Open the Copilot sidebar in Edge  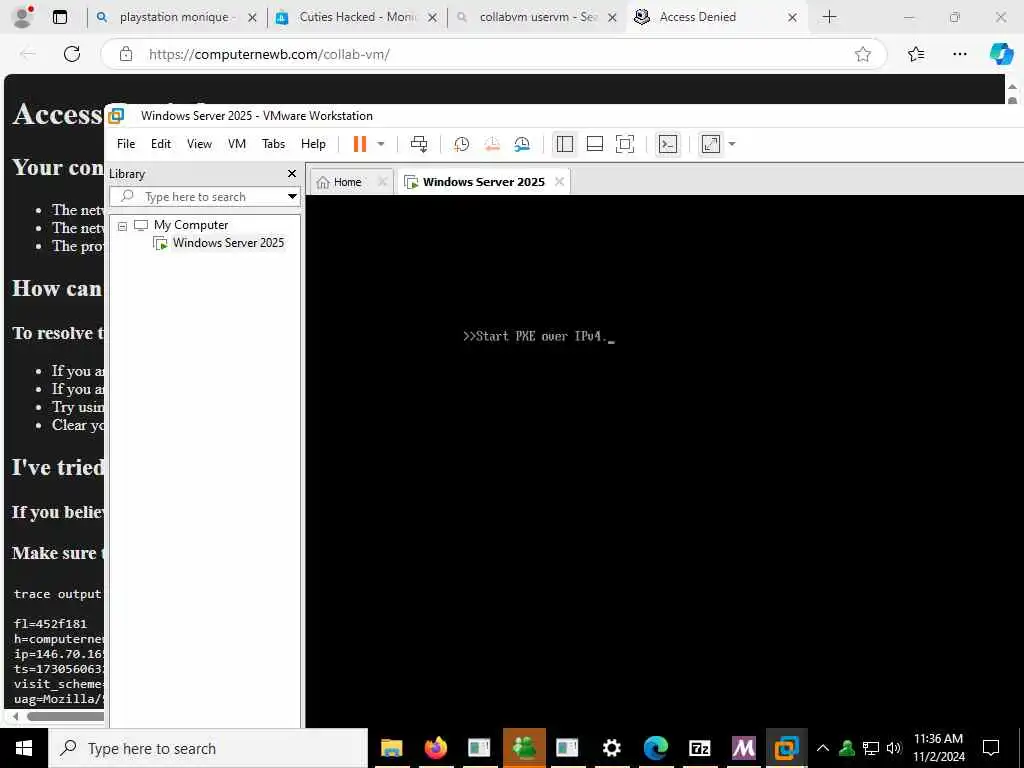pos(1001,54)
